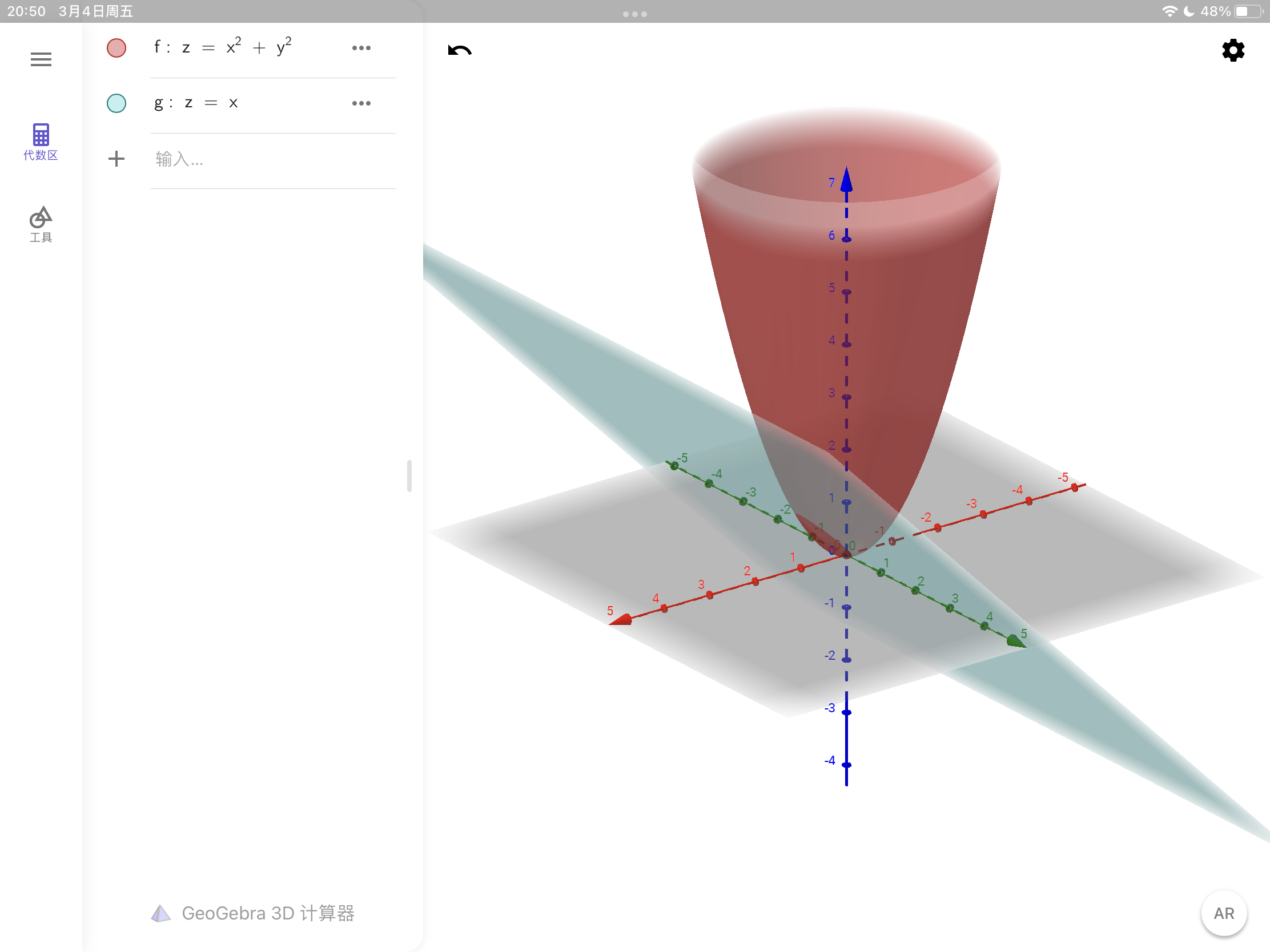1270x952 pixels.
Task: Click the plus add-item icon
Action: [x=116, y=158]
